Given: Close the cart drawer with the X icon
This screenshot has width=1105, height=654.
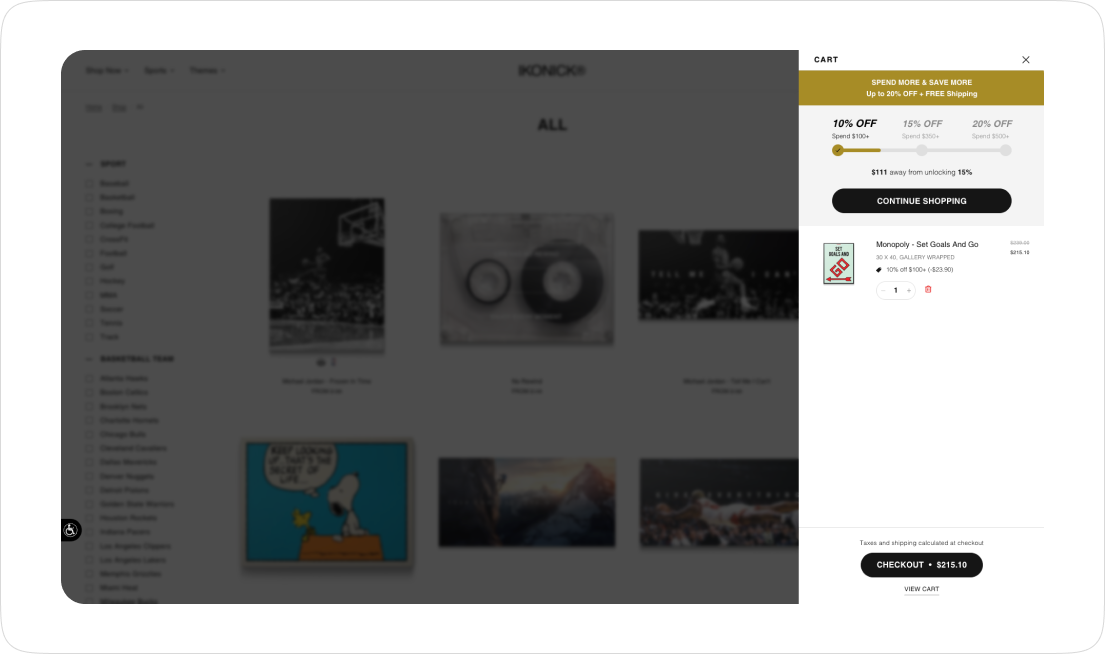Looking at the screenshot, I should (1025, 60).
